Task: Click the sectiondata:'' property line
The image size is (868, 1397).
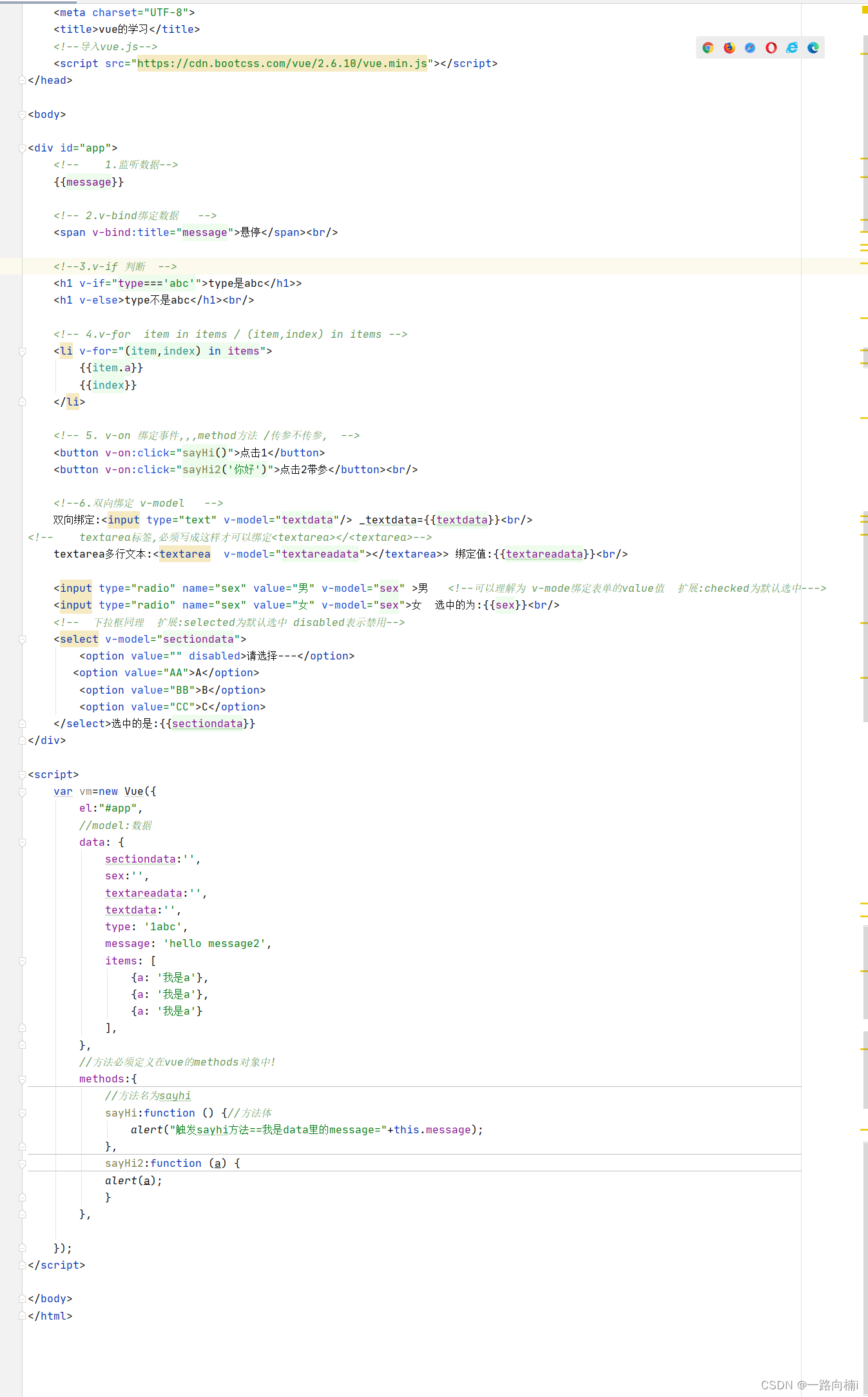Action: (x=153, y=859)
